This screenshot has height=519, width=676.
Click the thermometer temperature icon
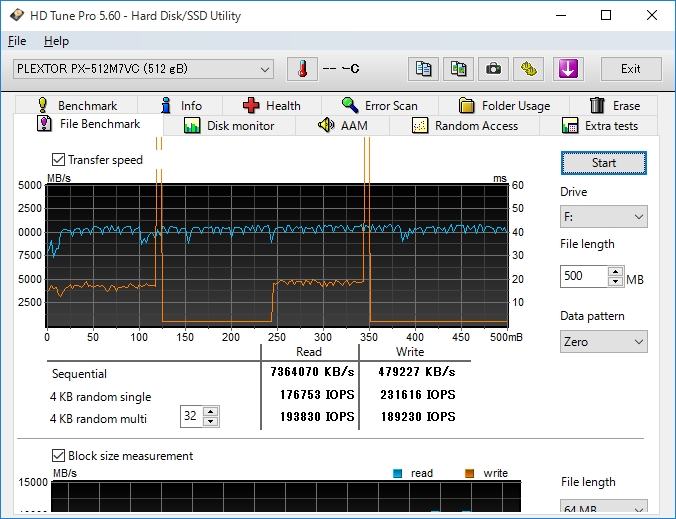[x=301, y=69]
